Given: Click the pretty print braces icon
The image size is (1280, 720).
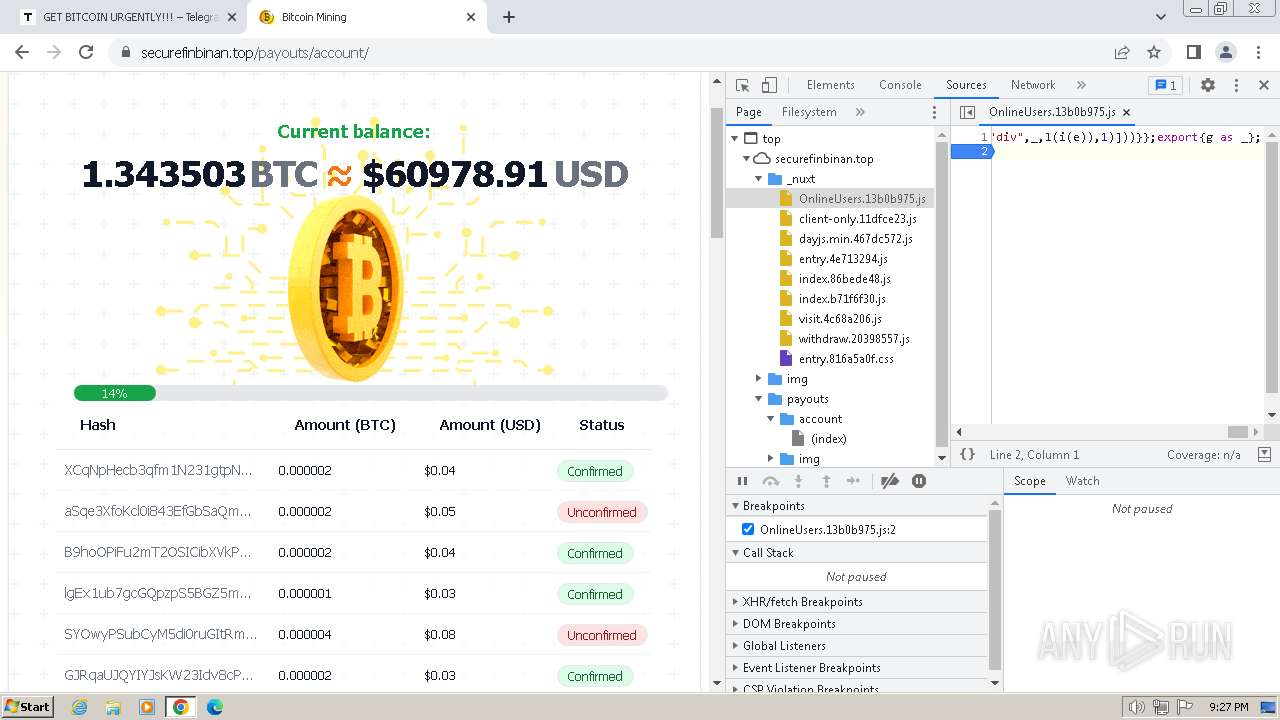Looking at the screenshot, I should pyautogui.click(x=967, y=454).
